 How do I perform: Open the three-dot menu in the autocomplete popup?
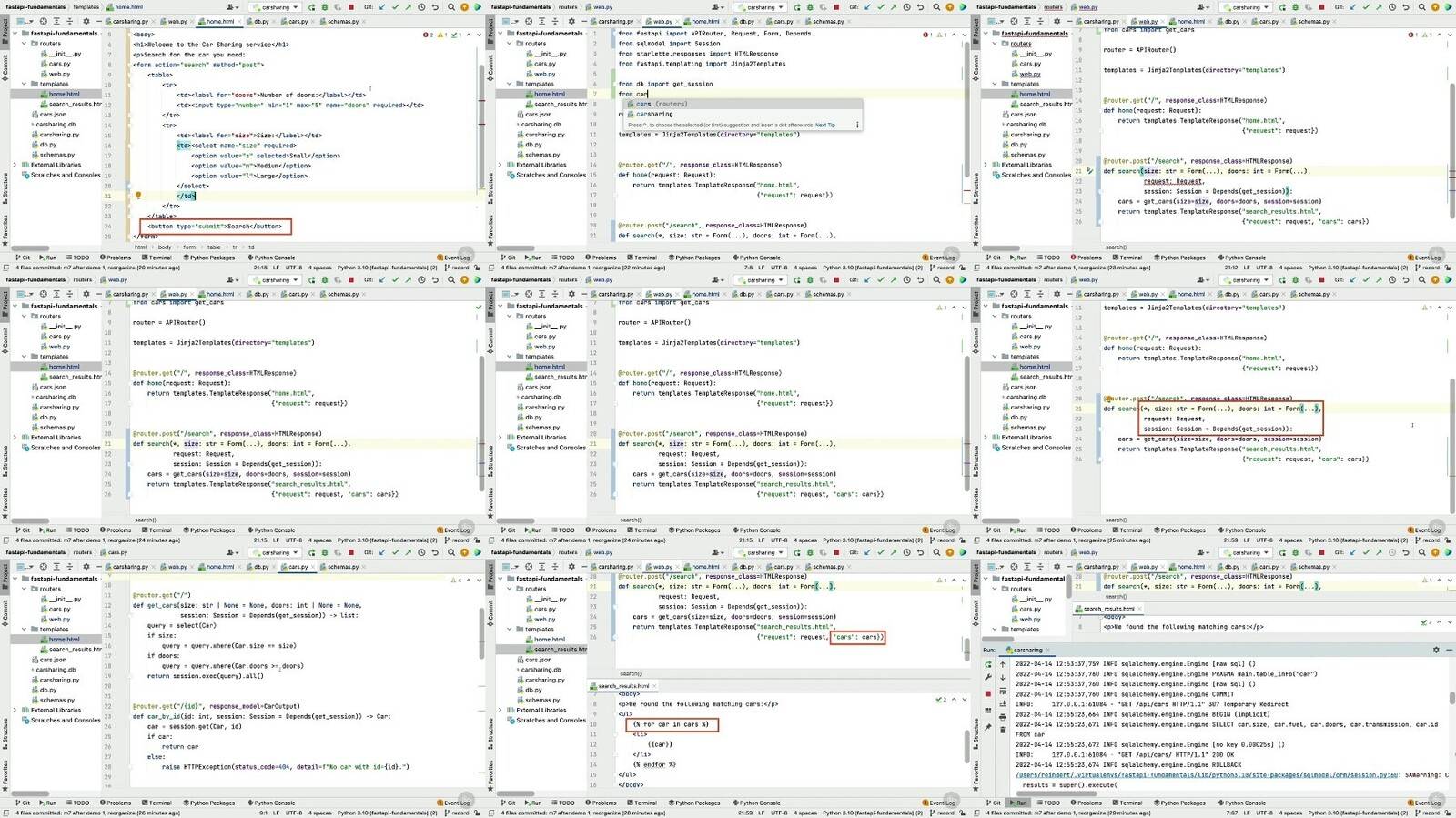[x=857, y=125]
